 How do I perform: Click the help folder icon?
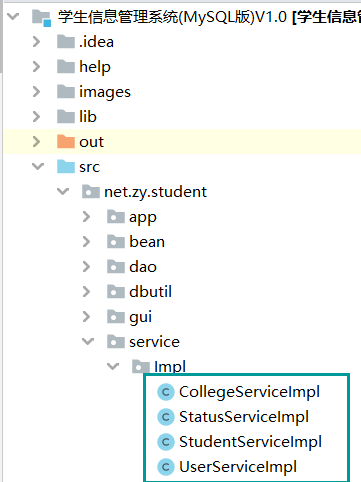(x=66, y=67)
